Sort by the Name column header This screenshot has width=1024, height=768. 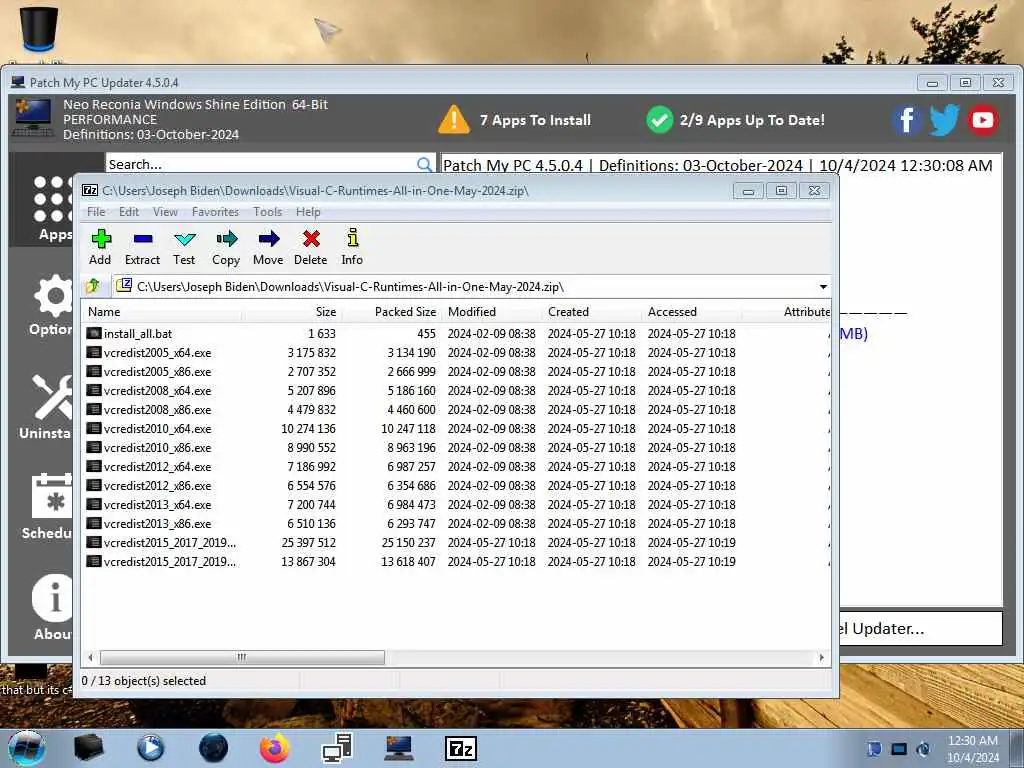pyautogui.click(x=162, y=312)
